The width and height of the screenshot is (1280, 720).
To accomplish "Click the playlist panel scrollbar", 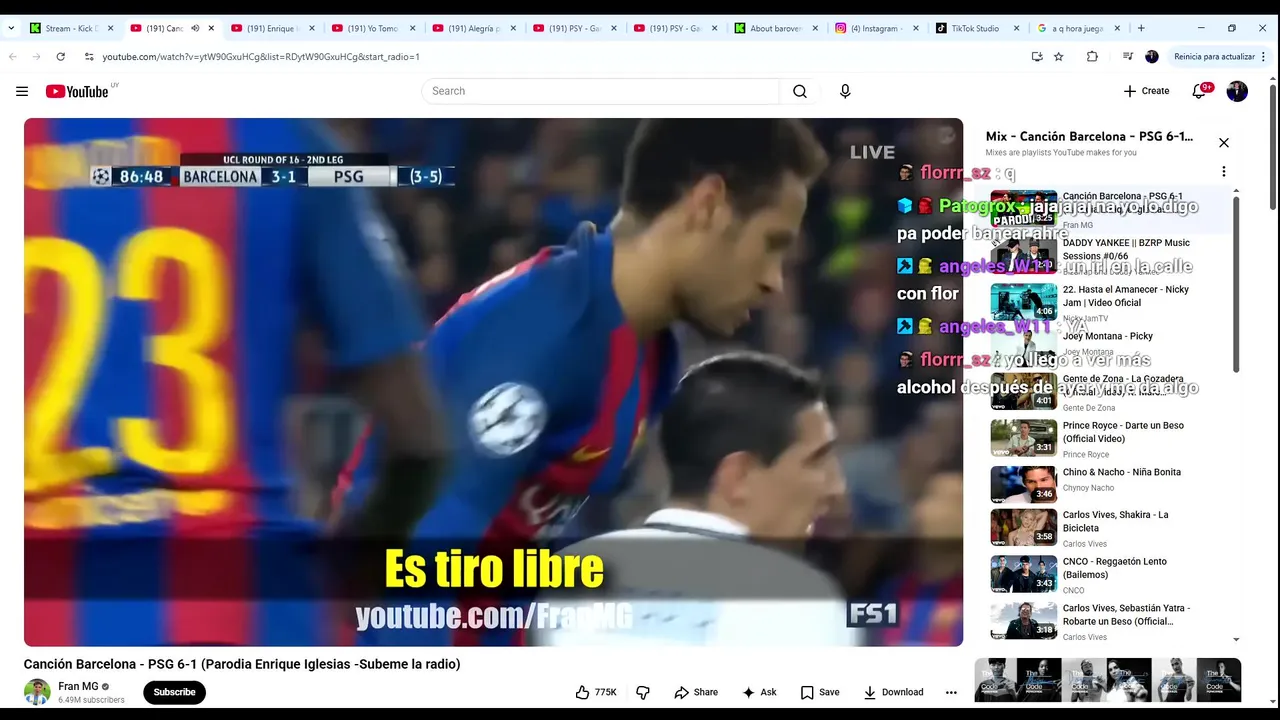I will coord(1236,285).
